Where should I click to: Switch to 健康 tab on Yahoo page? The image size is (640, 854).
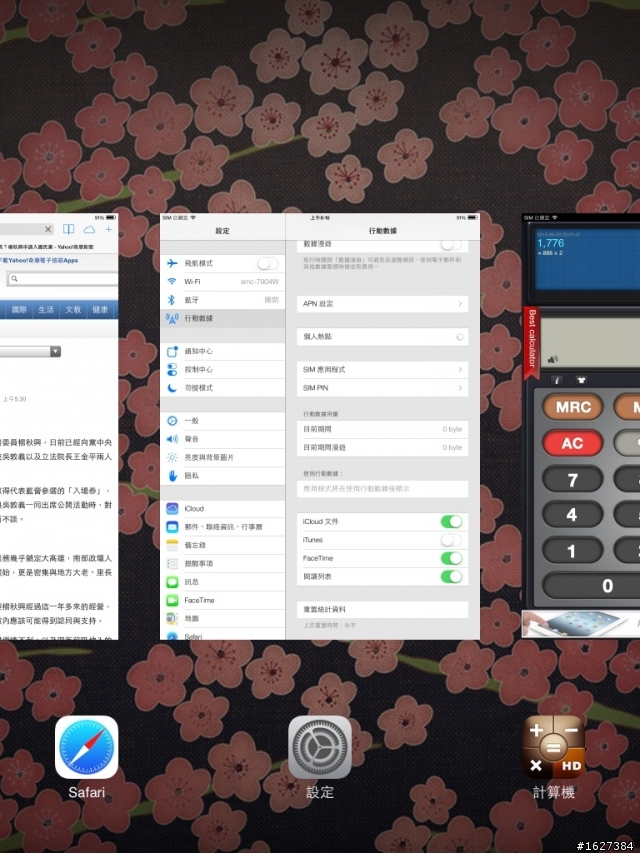tap(100, 309)
